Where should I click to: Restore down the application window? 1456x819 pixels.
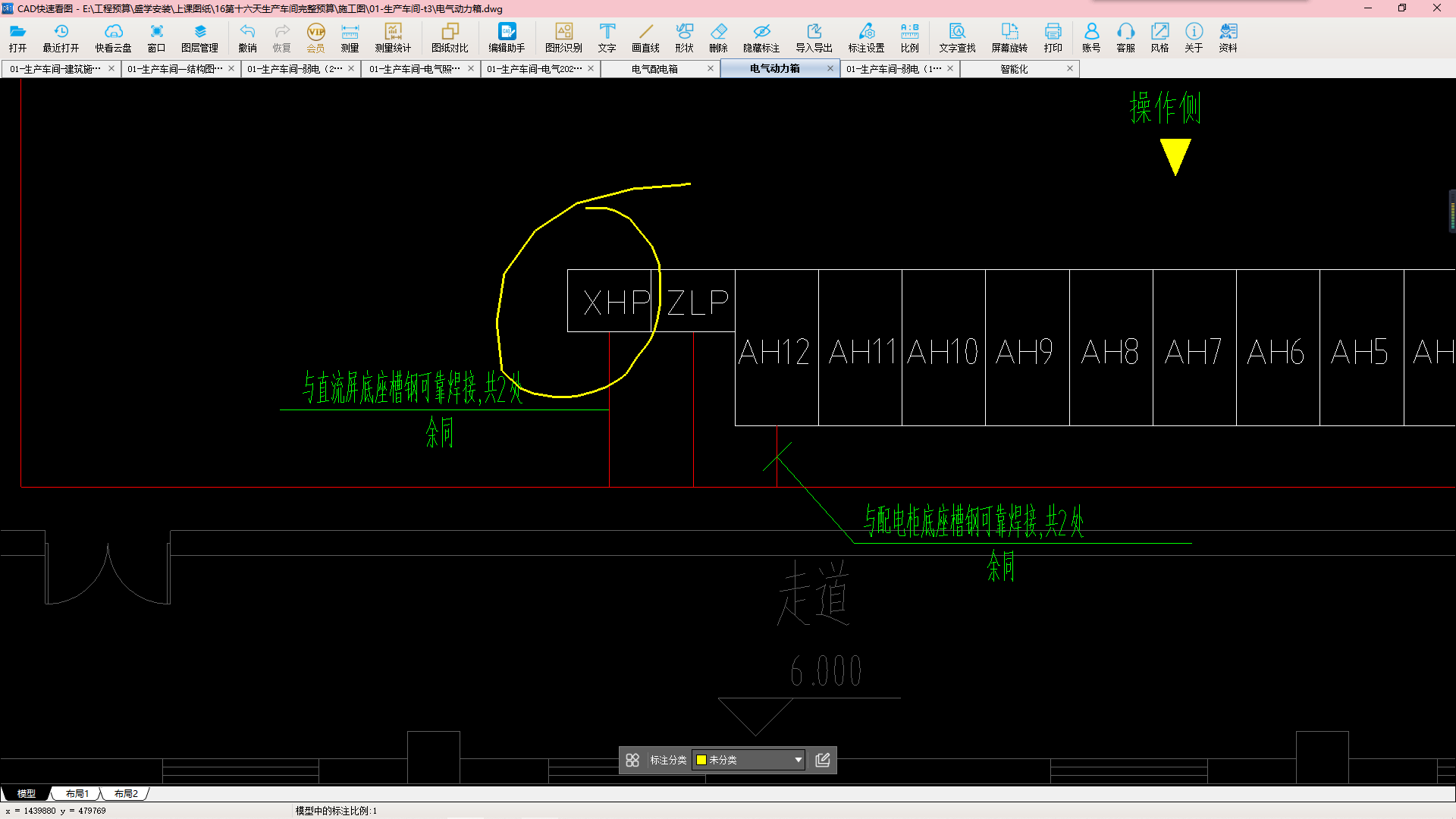coord(1402,8)
